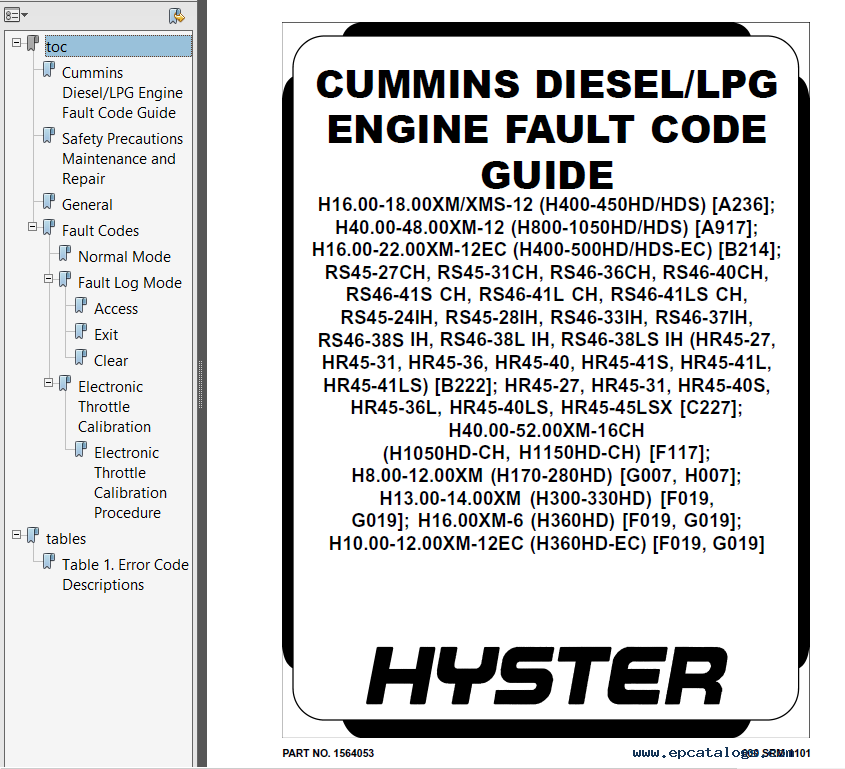Collapse the Fault Log Mode branch
This screenshot has width=845, height=769.
pyautogui.click(x=49, y=279)
